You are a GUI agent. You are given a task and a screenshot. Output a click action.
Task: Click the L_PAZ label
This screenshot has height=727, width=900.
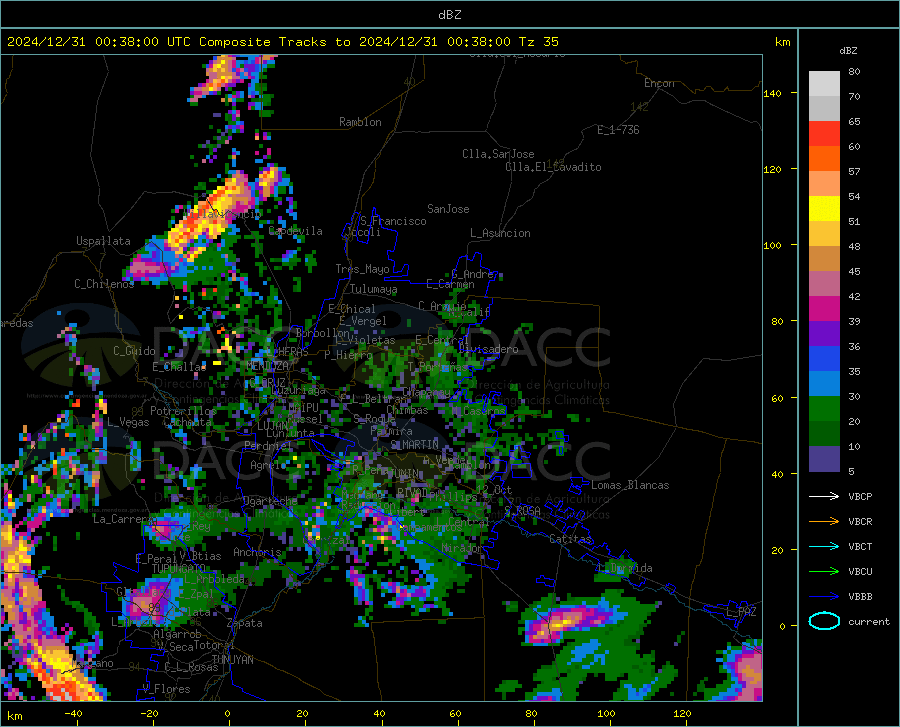741,612
